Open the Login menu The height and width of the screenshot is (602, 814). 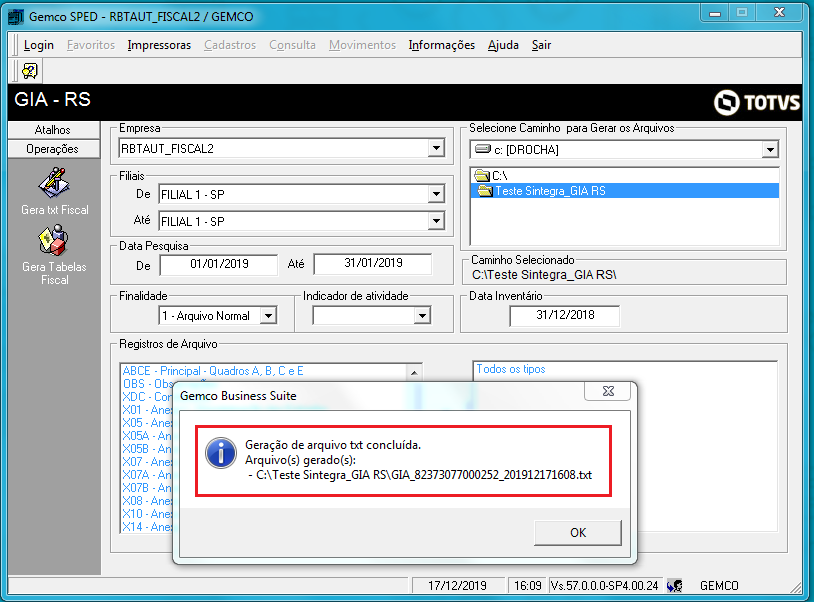click(38, 45)
